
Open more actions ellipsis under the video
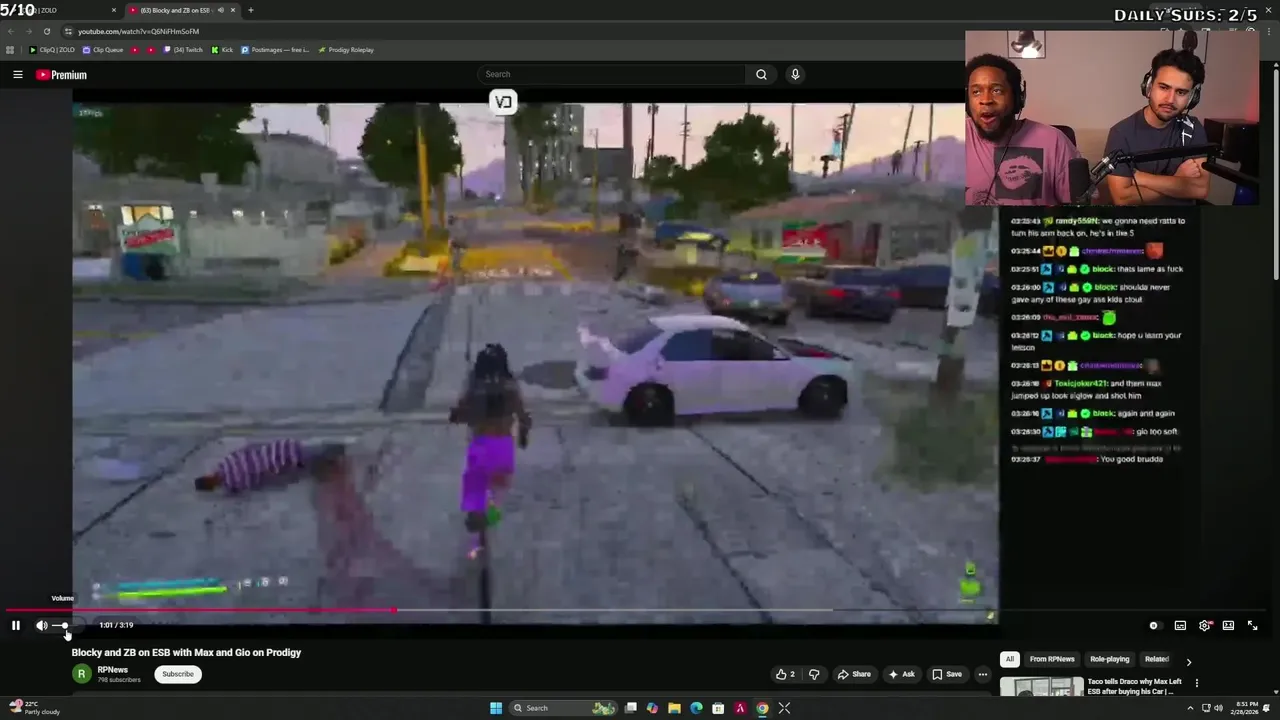[983, 674]
